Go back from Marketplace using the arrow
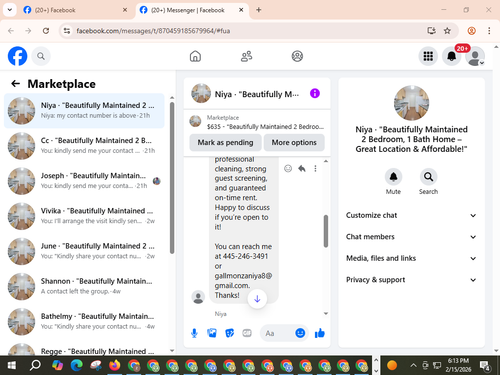The width and height of the screenshot is (500, 375). (15, 83)
